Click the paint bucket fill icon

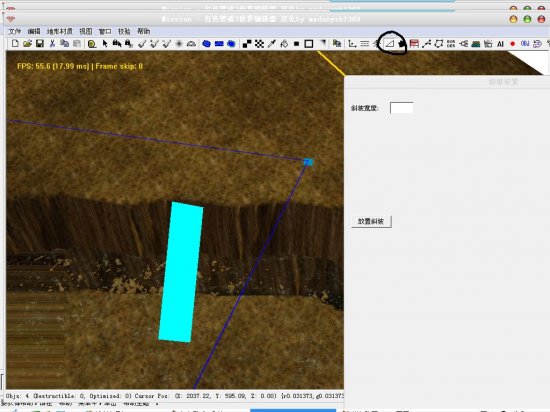click(x=284, y=43)
